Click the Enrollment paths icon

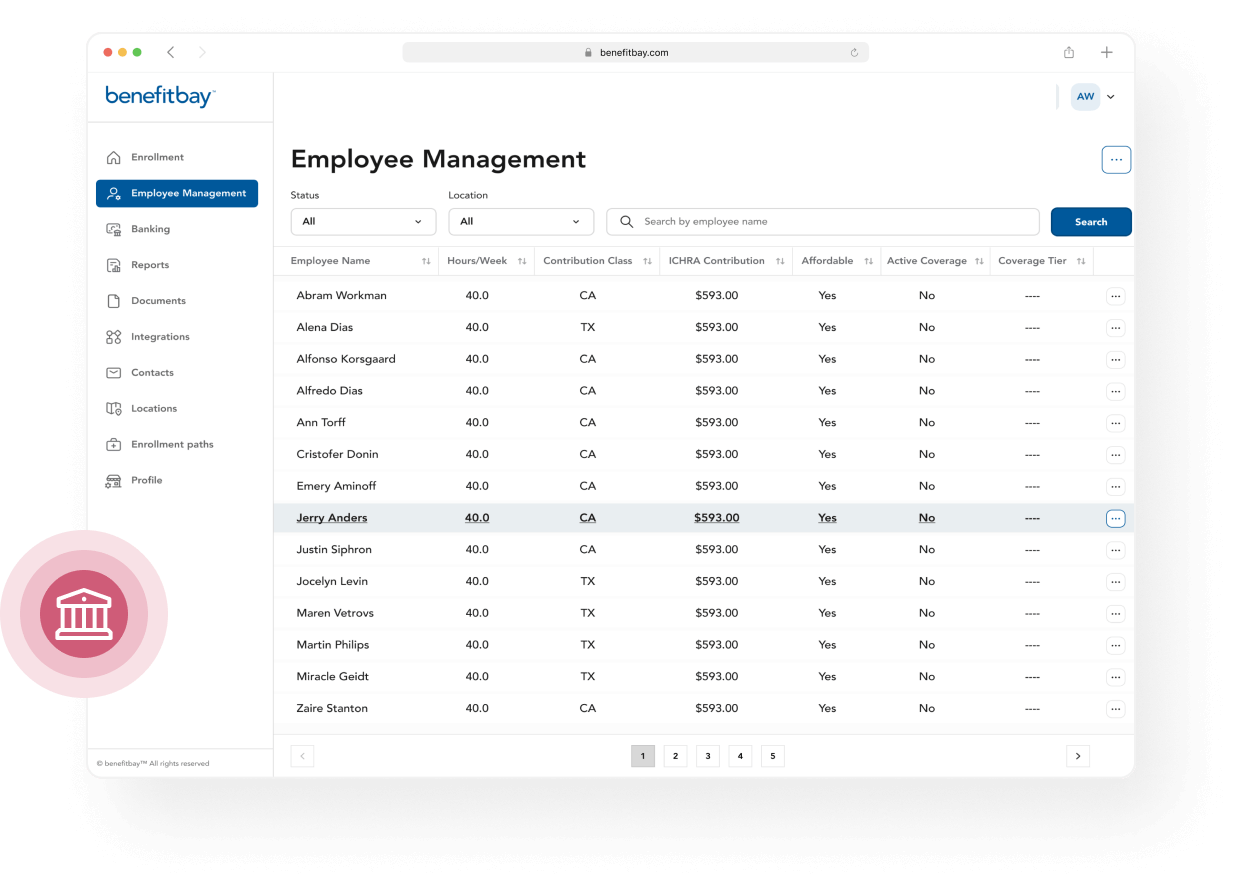pyautogui.click(x=113, y=445)
